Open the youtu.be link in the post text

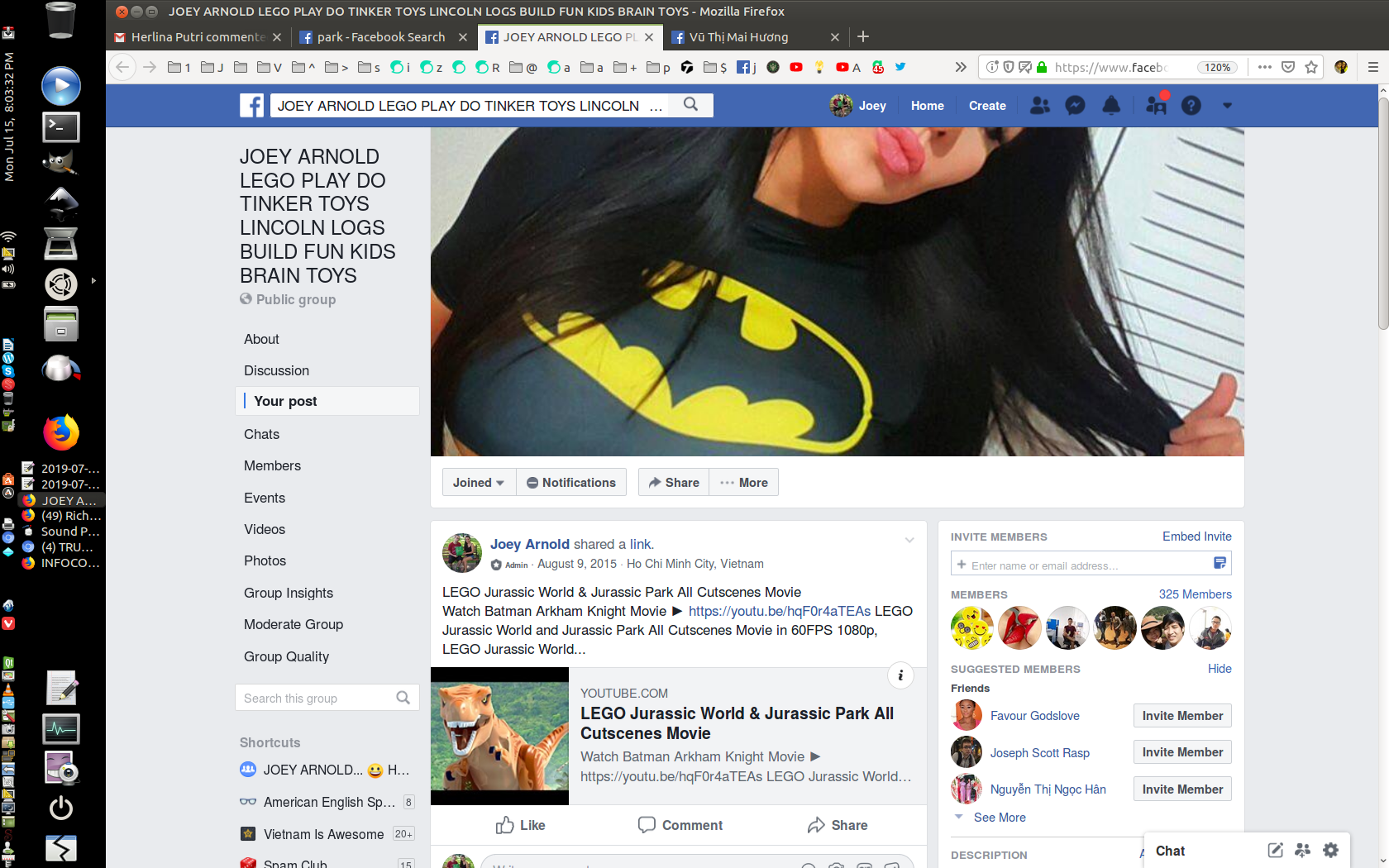click(779, 611)
